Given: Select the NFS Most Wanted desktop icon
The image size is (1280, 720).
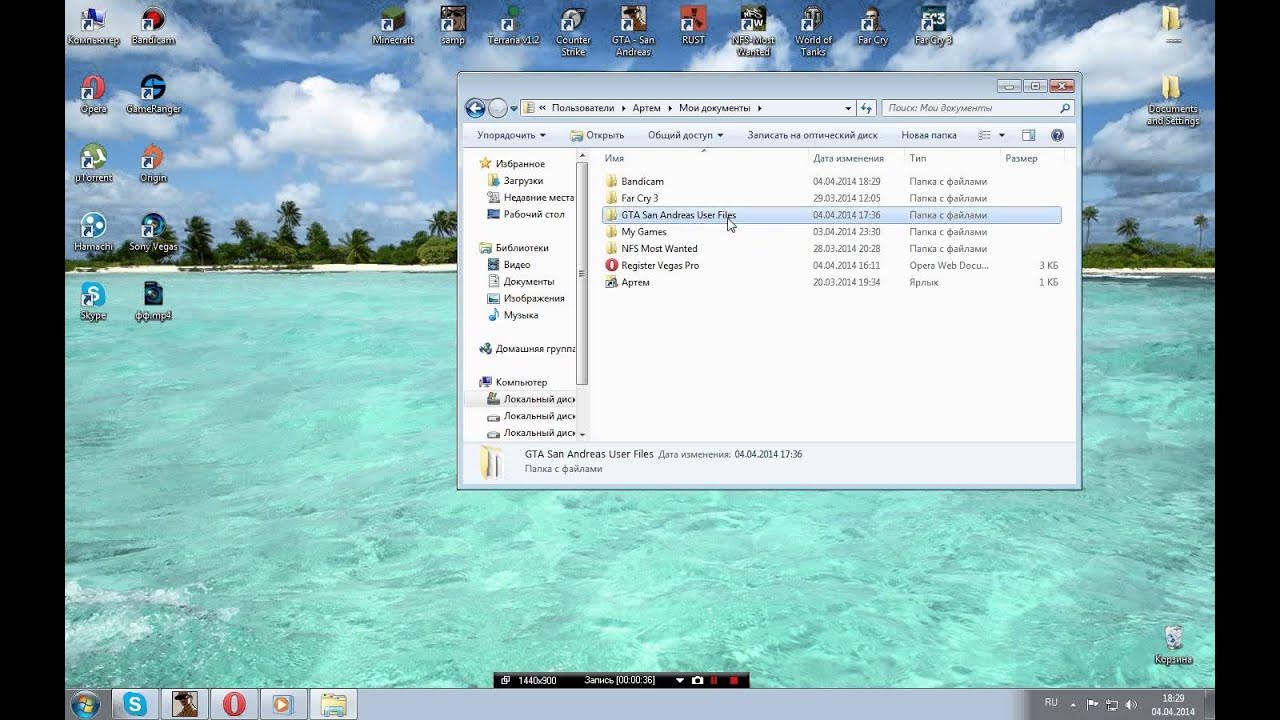Looking at the screenshot, I should 753,32.
